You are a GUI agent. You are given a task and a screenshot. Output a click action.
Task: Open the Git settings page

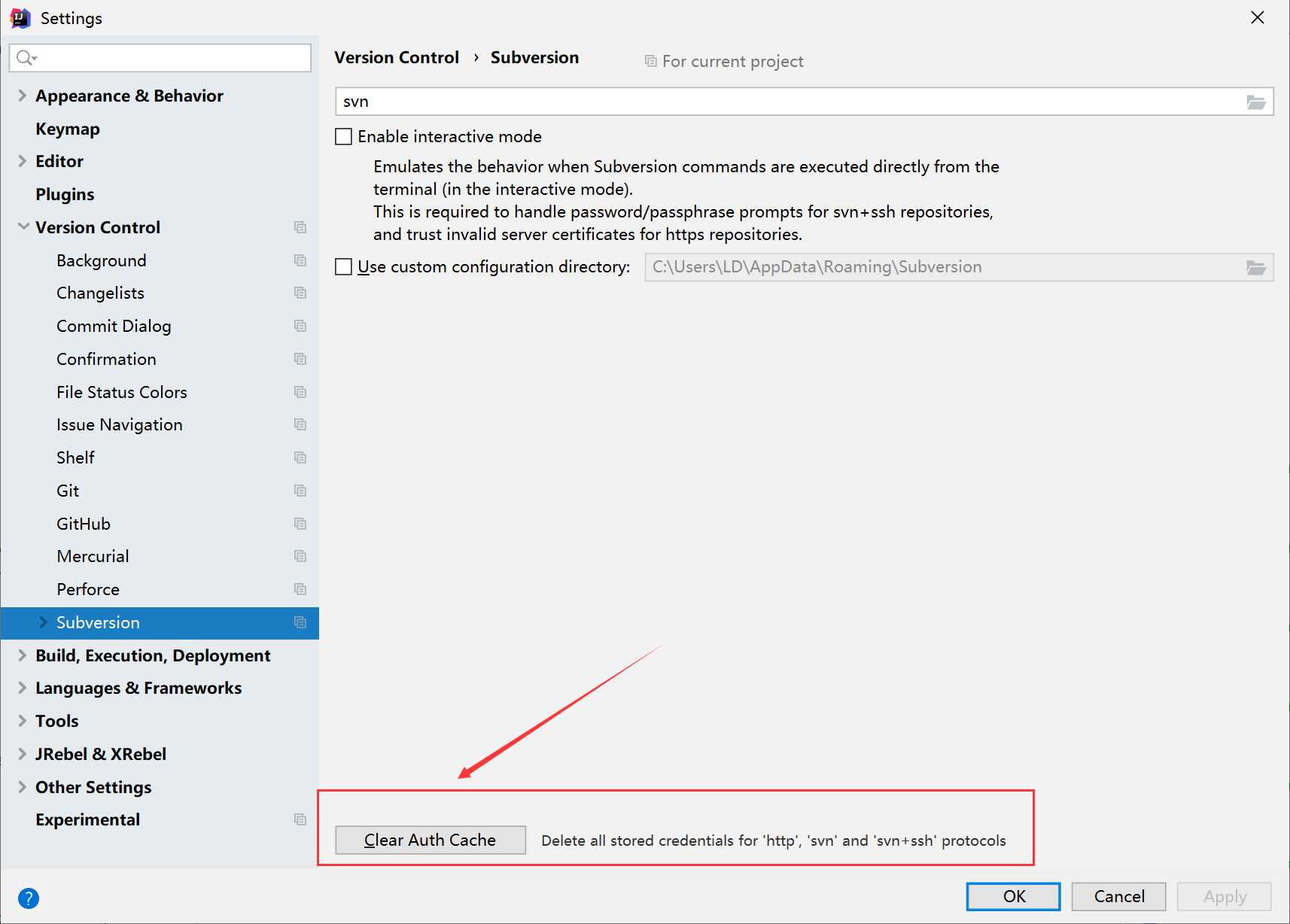coord(68,491)
